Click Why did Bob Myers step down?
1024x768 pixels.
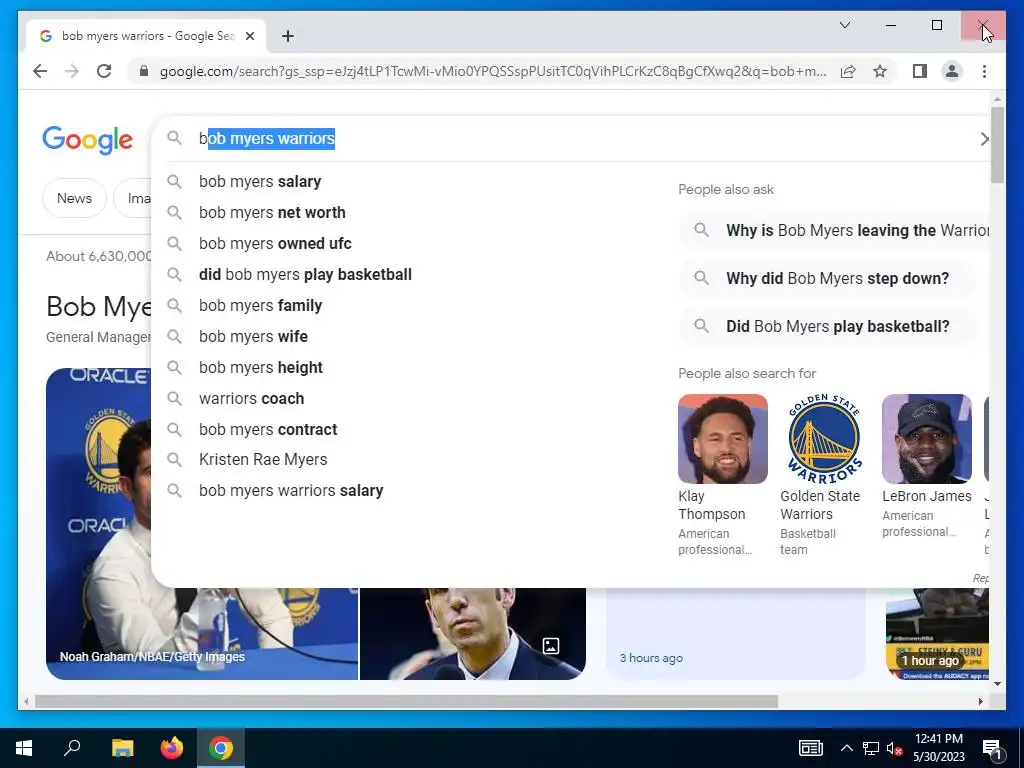click(827, 278)
